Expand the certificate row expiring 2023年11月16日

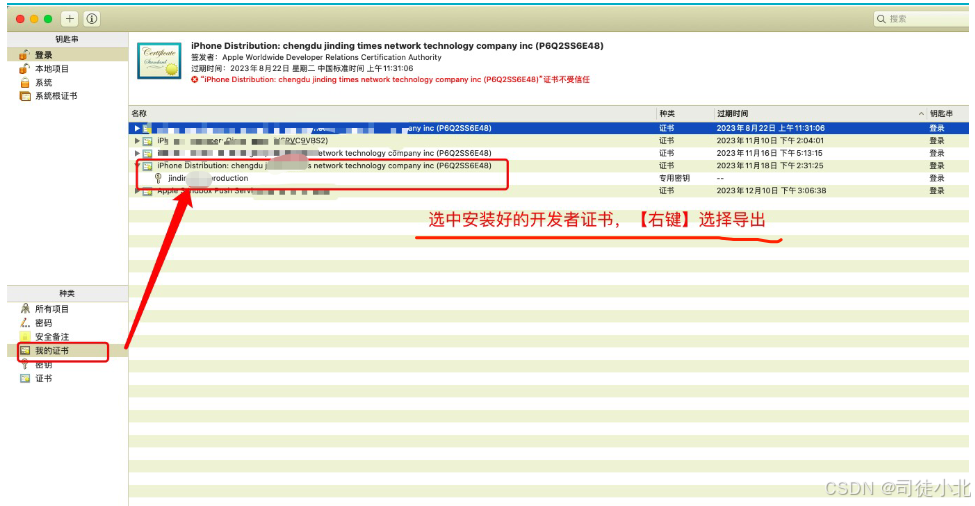(x=137, y=153)
